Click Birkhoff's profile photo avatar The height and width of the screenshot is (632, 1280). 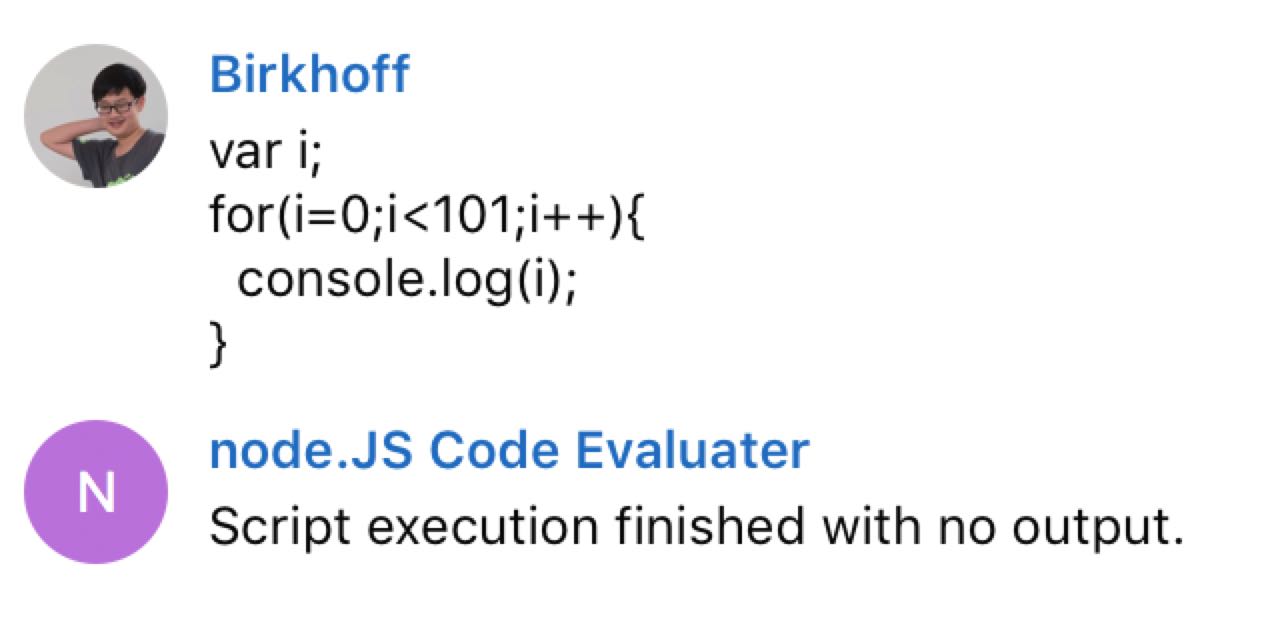coord(96,116)
